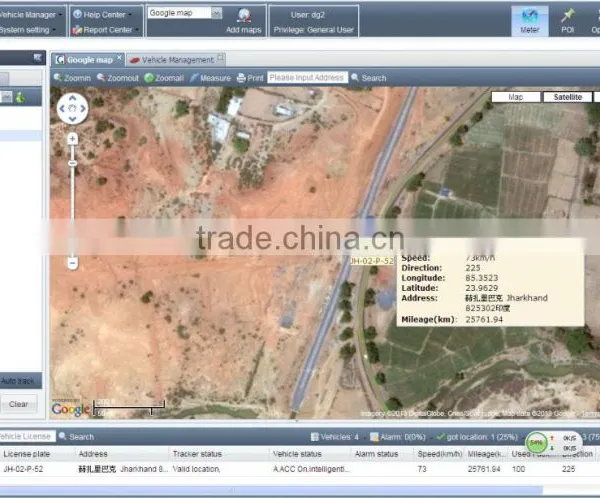The image size is (600, 498).
Task: Click the A.ACC On vehicle status cell
Action: (x=311, y=469)
